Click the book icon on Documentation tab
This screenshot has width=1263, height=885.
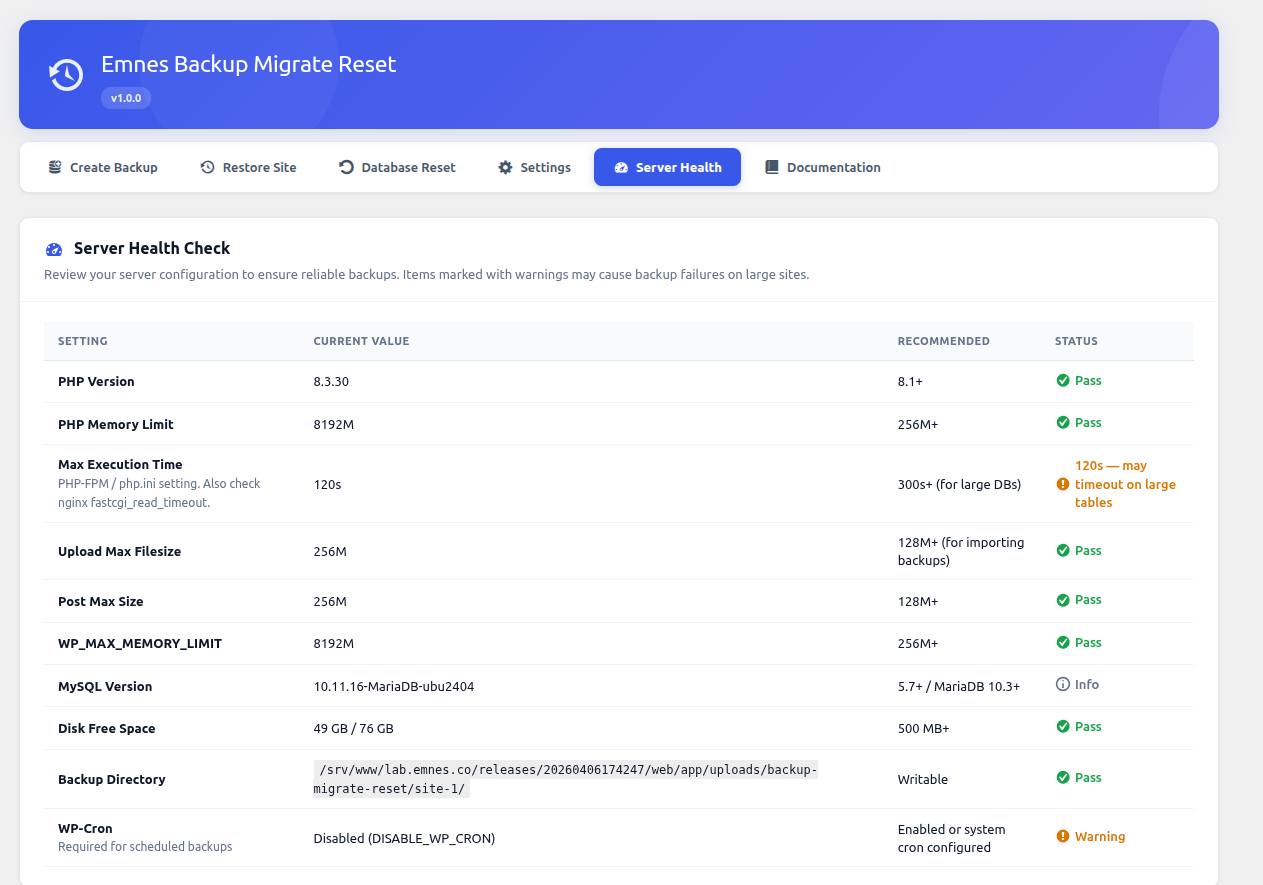coord(771,167)
